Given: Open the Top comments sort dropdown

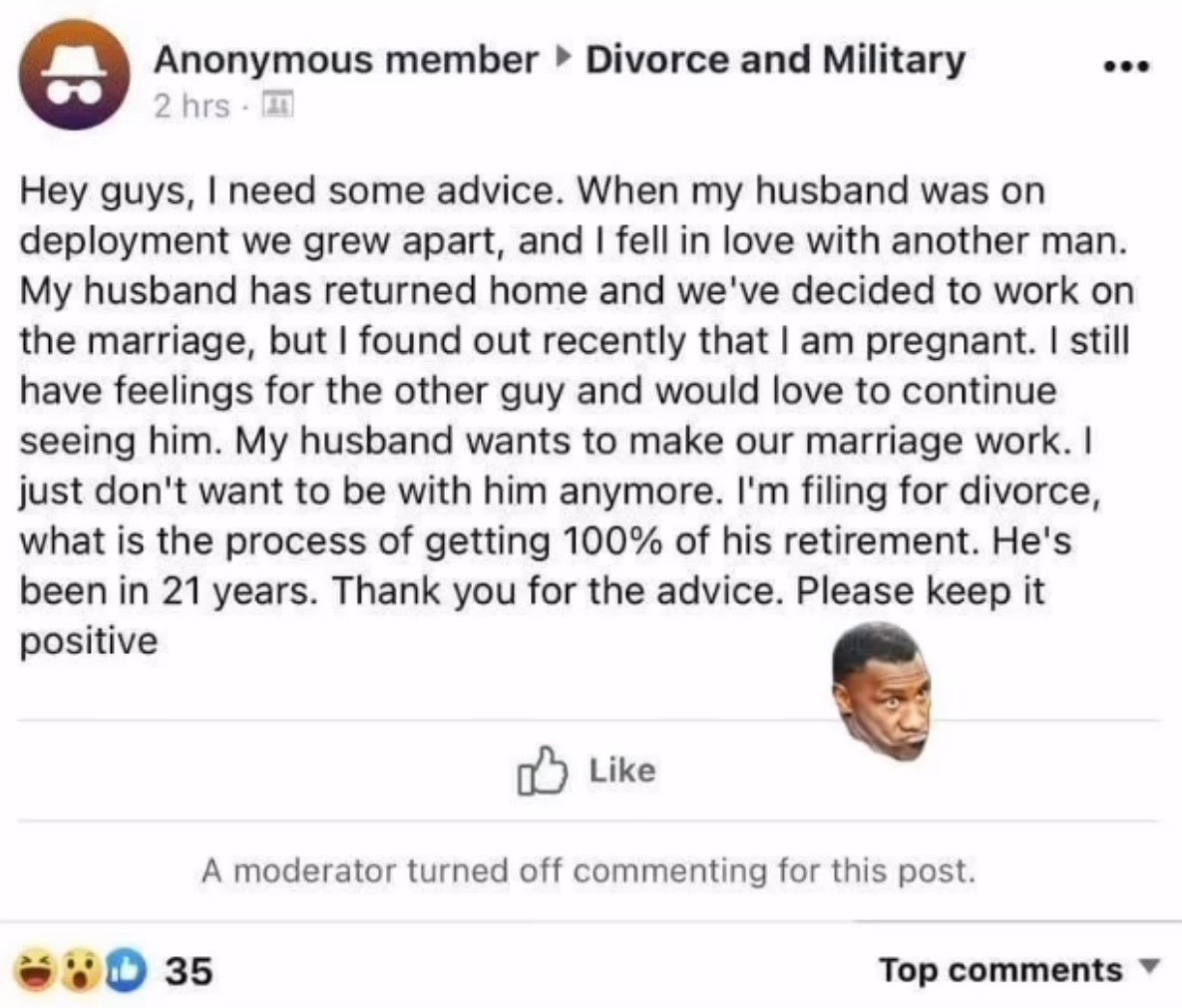Looking at the screenshot, I should tap(1017, 969).
